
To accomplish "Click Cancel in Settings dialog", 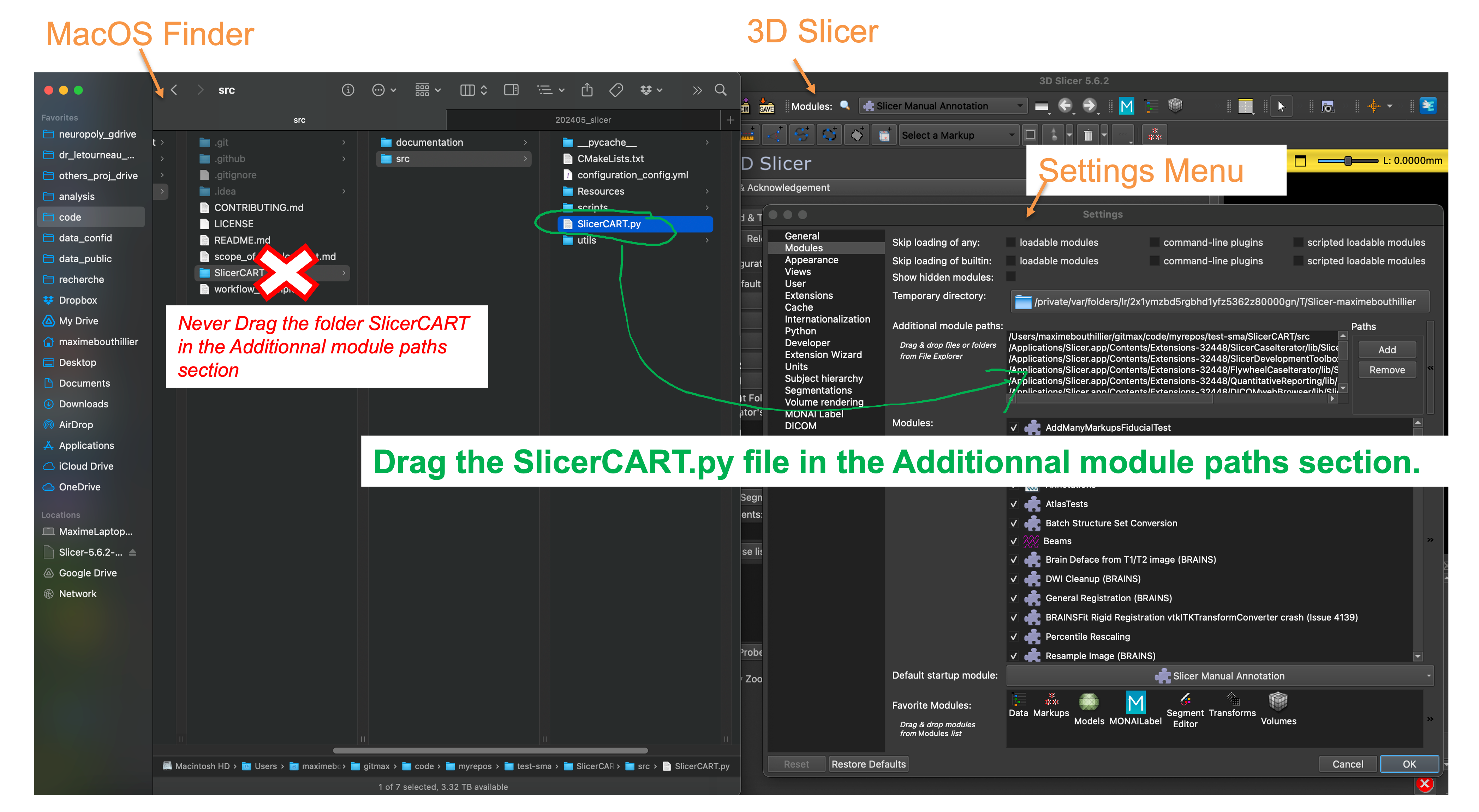I will point(1348,764).
